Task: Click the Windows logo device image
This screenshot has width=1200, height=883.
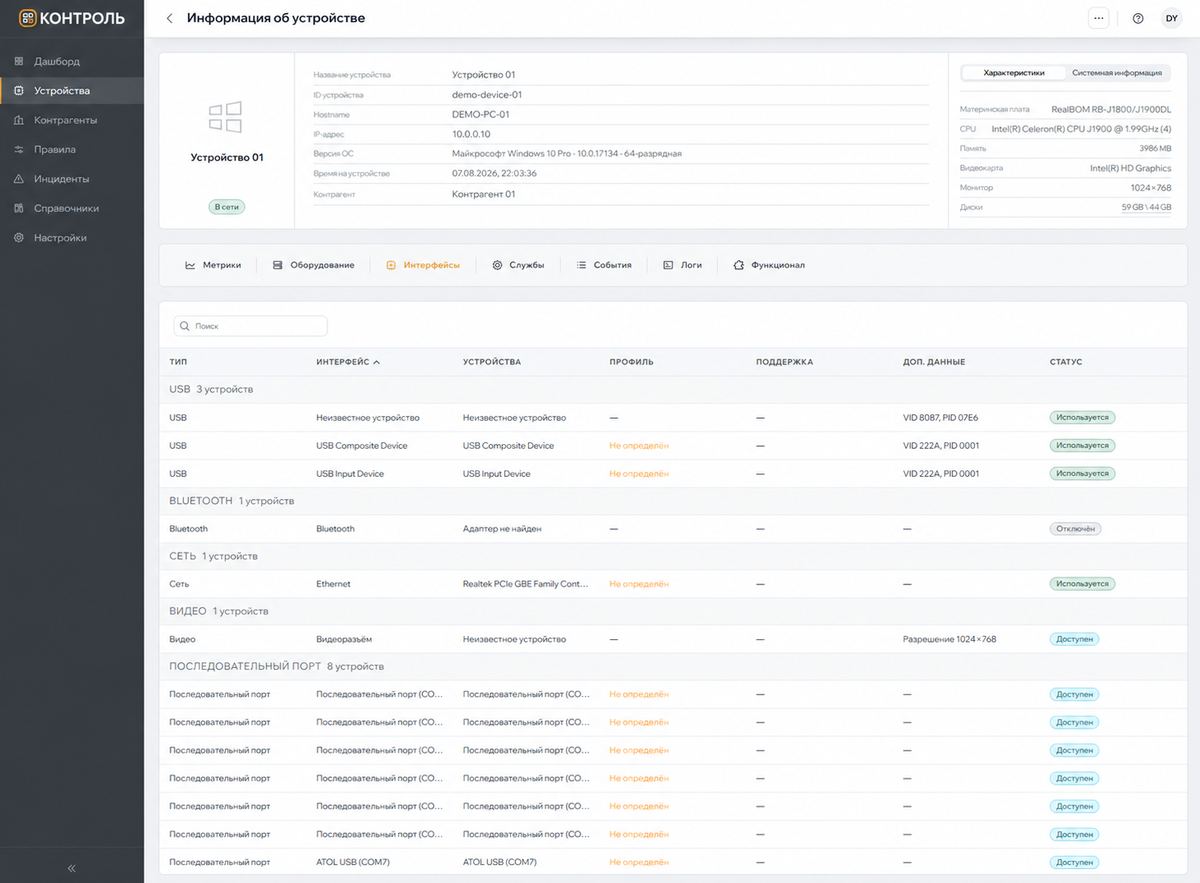Action: tap(225, 116)
